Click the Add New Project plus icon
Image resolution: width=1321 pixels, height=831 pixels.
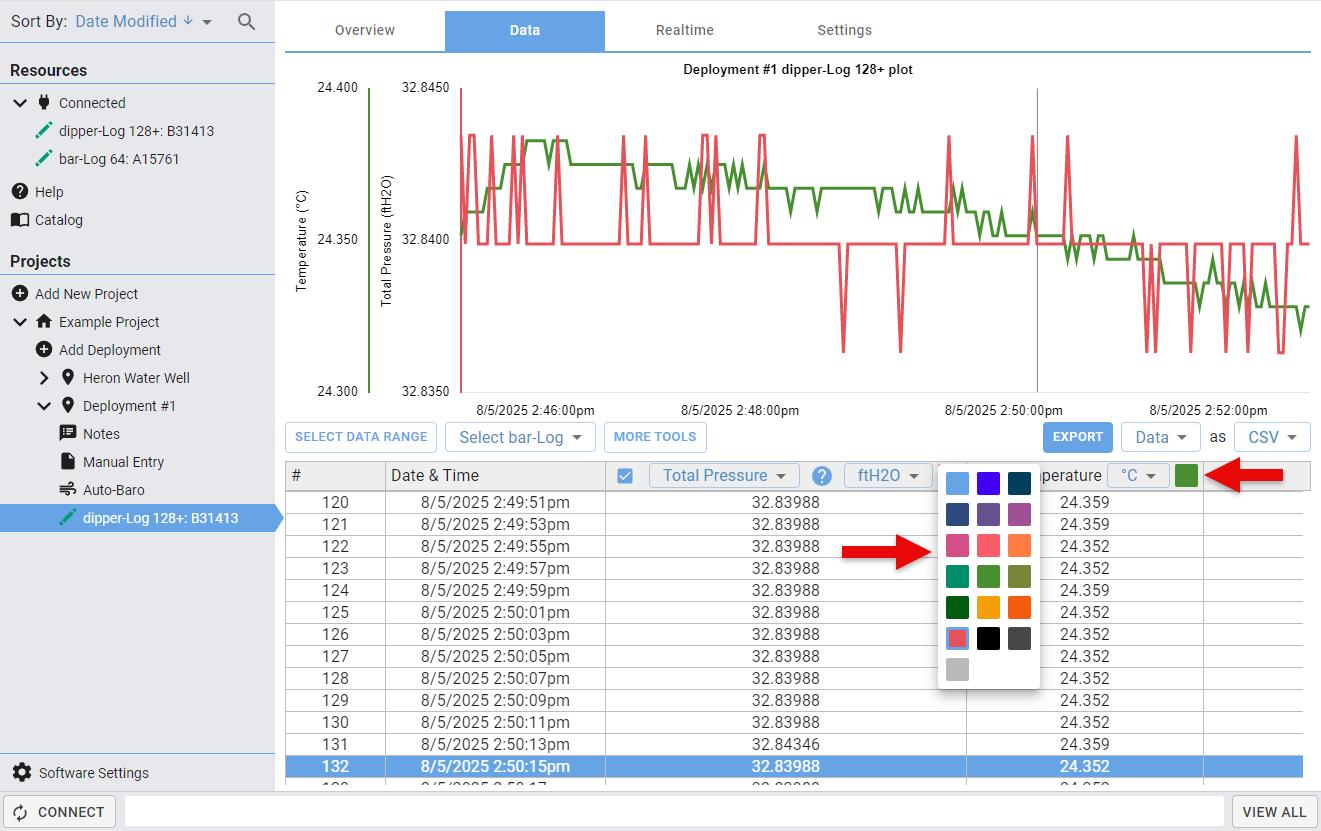19,293
